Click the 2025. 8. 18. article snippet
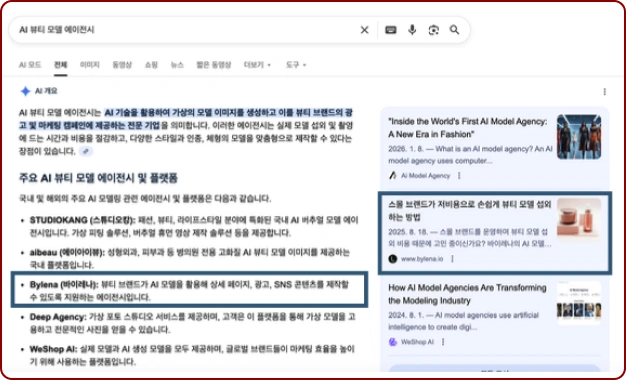This screenshot has width=626, height=380. click(x=470, y=238)
